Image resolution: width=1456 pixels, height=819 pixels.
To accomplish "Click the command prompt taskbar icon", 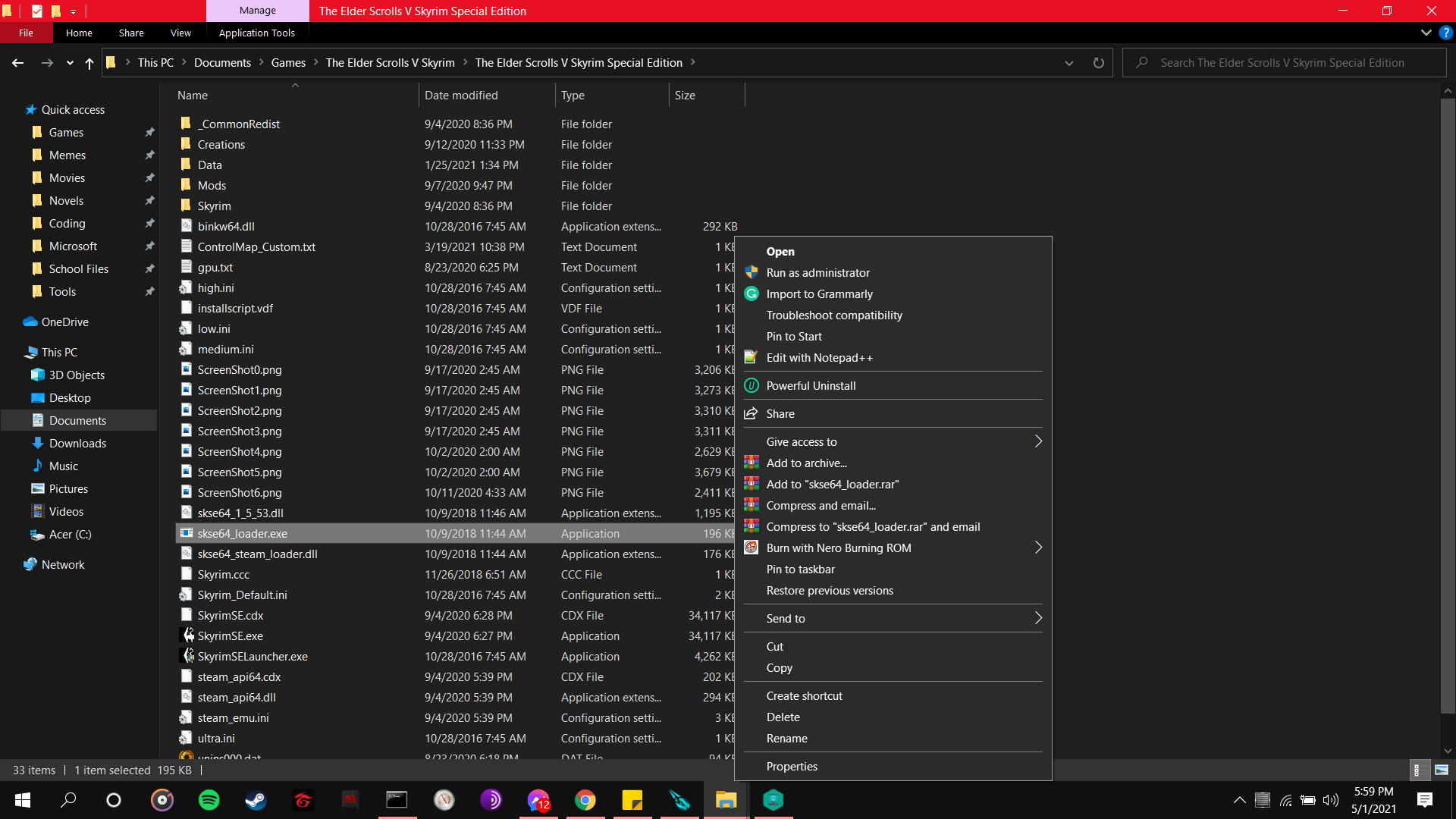I will pos(397,799).
